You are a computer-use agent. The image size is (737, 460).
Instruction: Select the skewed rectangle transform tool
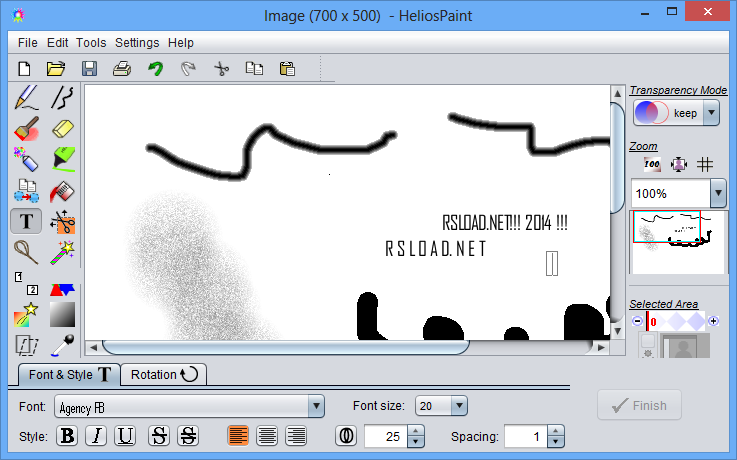coord(26,345)
